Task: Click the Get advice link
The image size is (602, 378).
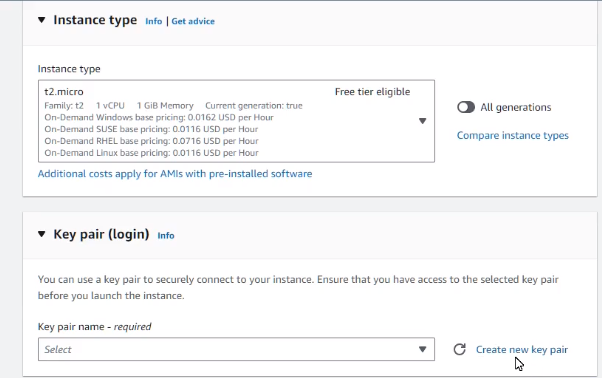Action: click(193, 21)
